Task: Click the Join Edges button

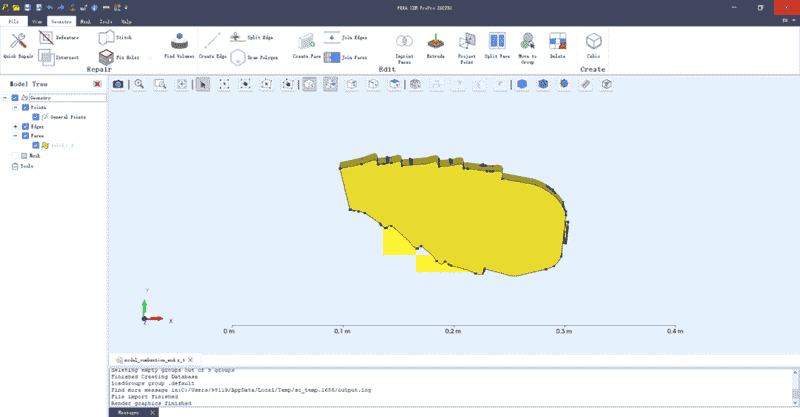Action: click(346, 38)
